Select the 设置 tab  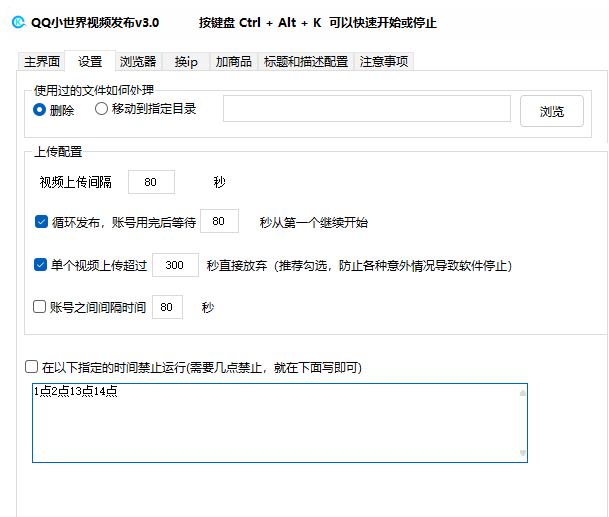click(x=91, y=62)
